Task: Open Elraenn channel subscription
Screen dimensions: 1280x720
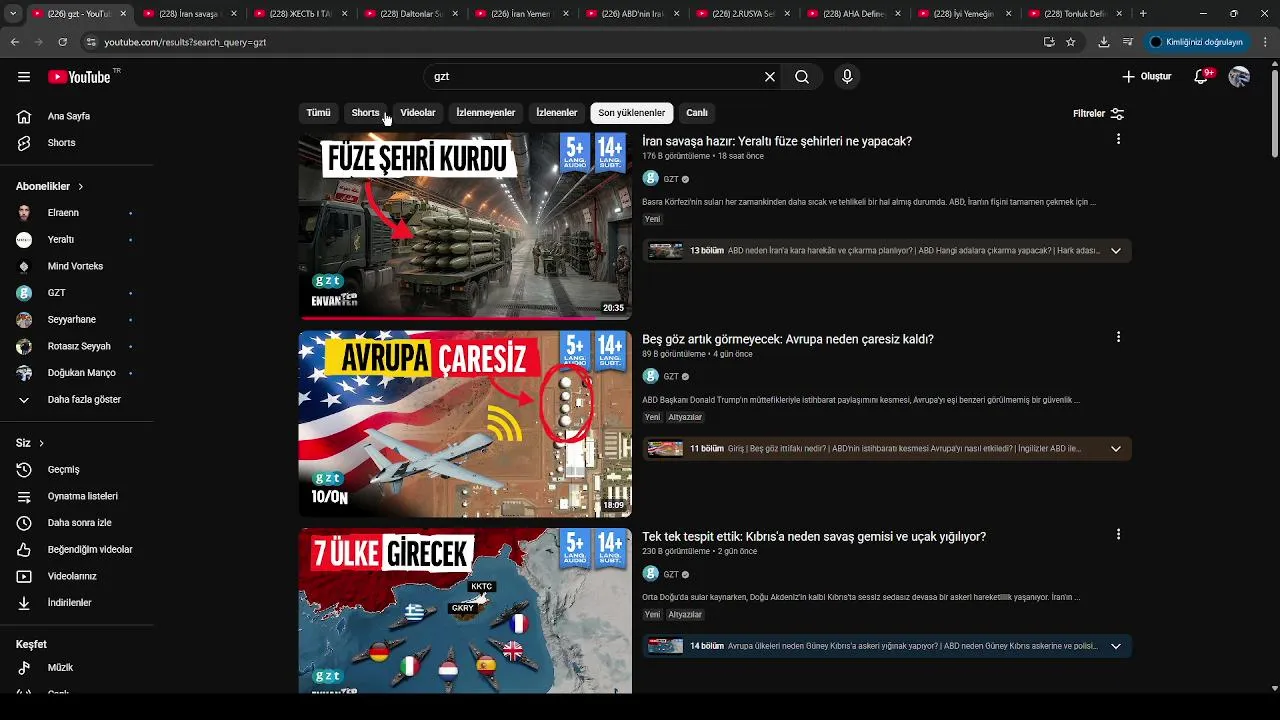Action: (76, 213)
